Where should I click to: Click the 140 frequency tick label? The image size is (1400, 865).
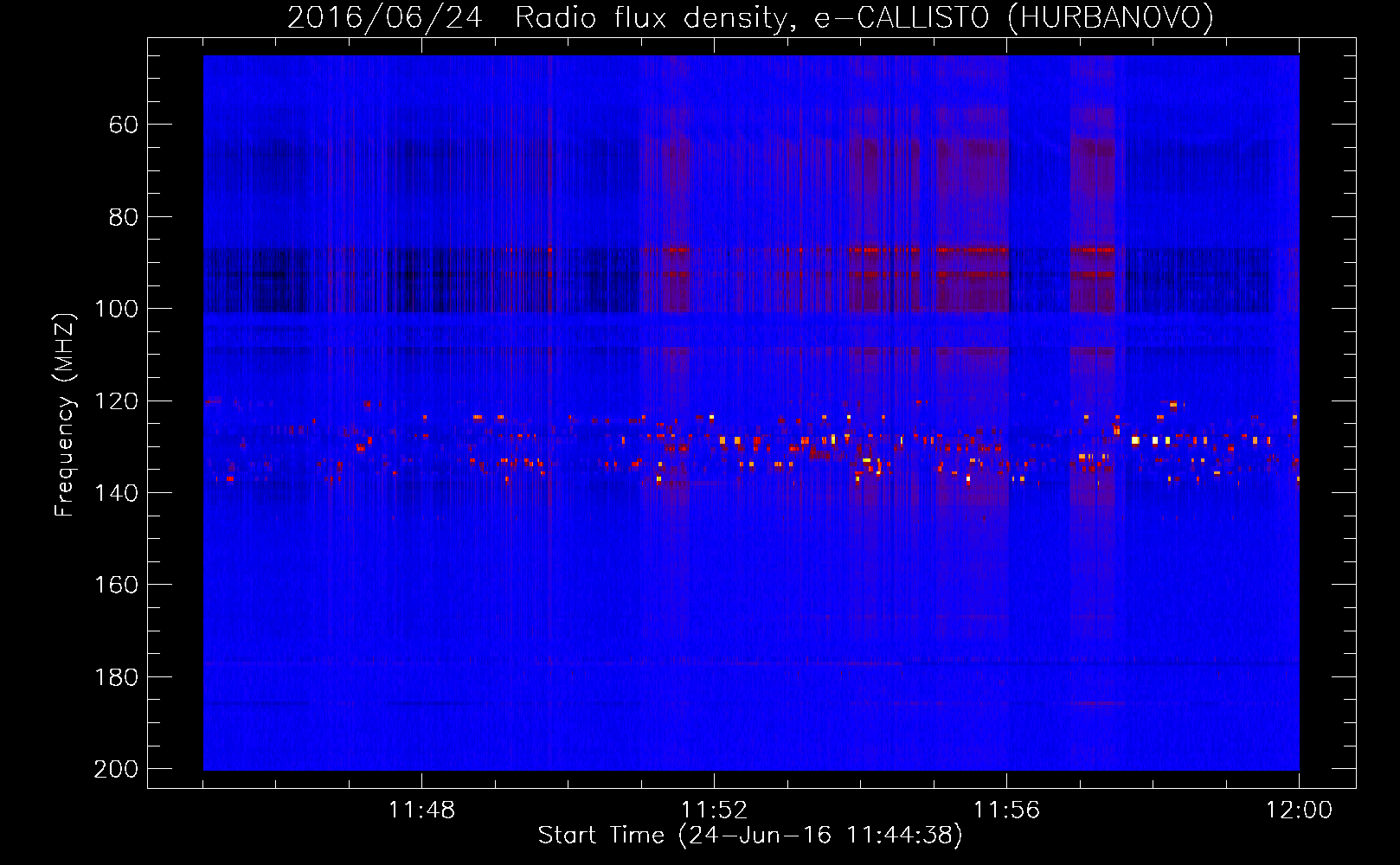(117, 493)
